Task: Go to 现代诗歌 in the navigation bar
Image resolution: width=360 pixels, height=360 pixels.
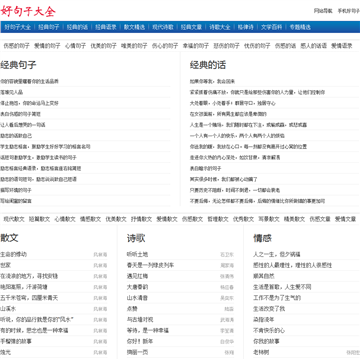Action: (x=163, y=27)
